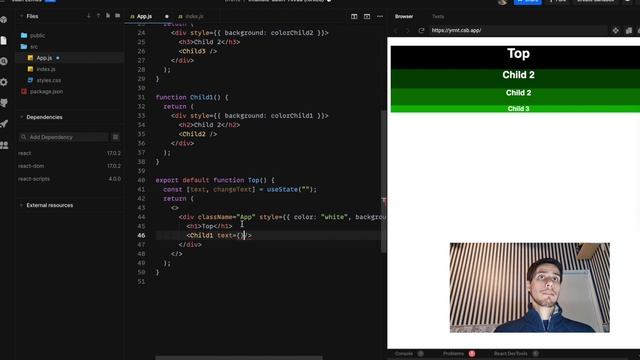Select the Tests preview tab
Screen dimensions: 640x360
click(438, 16)
